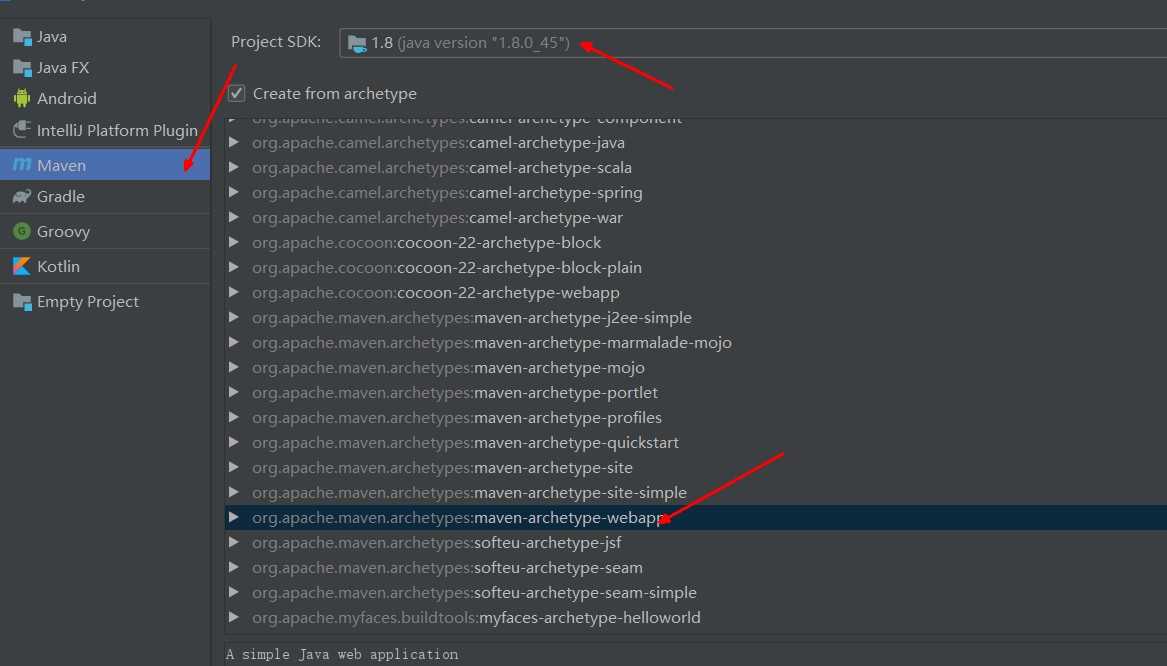Click the IntelliJ Platform Plugin icon

pos(22,129)
